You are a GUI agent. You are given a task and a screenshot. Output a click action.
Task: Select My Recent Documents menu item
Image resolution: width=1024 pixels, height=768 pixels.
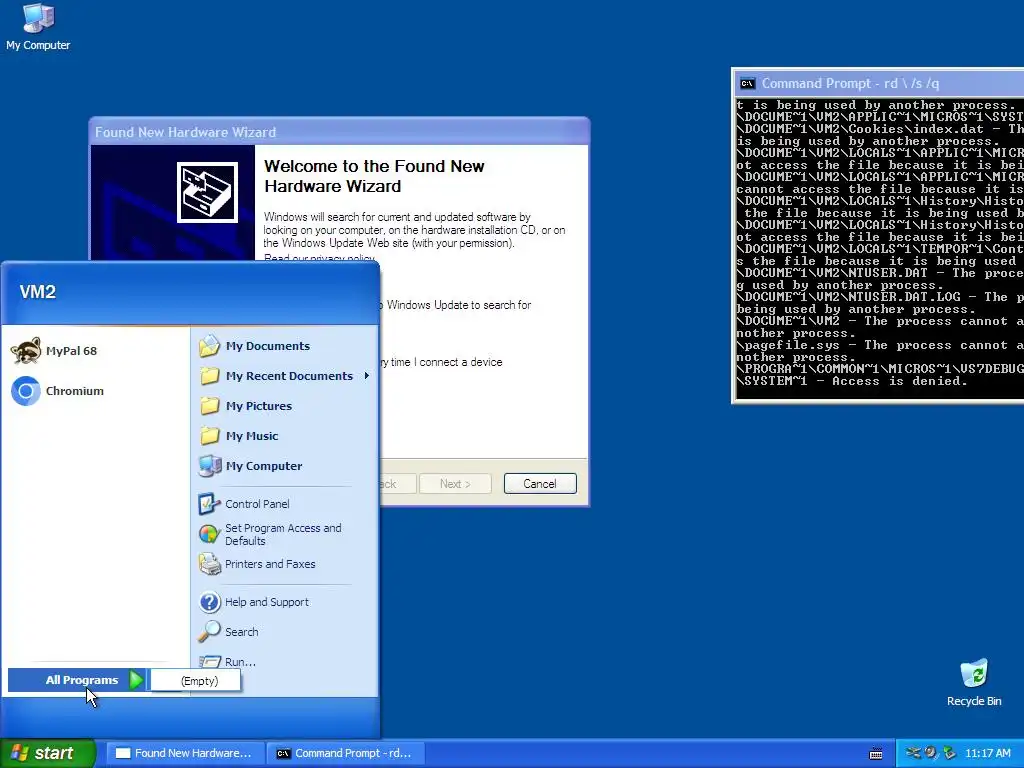[x=285, y=376]
